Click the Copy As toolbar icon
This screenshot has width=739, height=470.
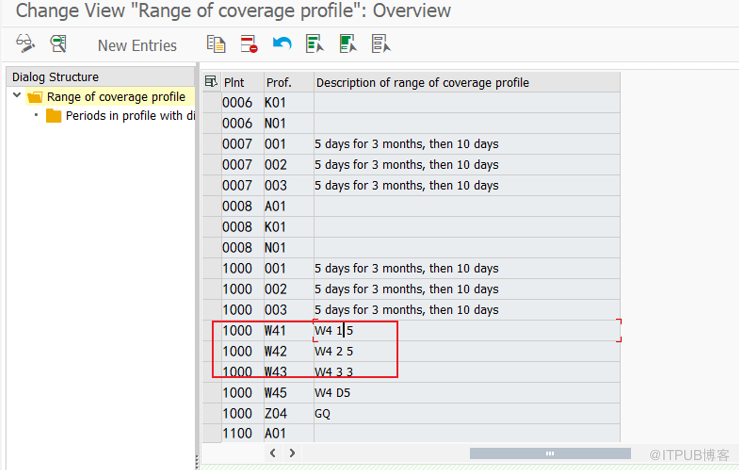pyautogui.click(x=216, y=44)
